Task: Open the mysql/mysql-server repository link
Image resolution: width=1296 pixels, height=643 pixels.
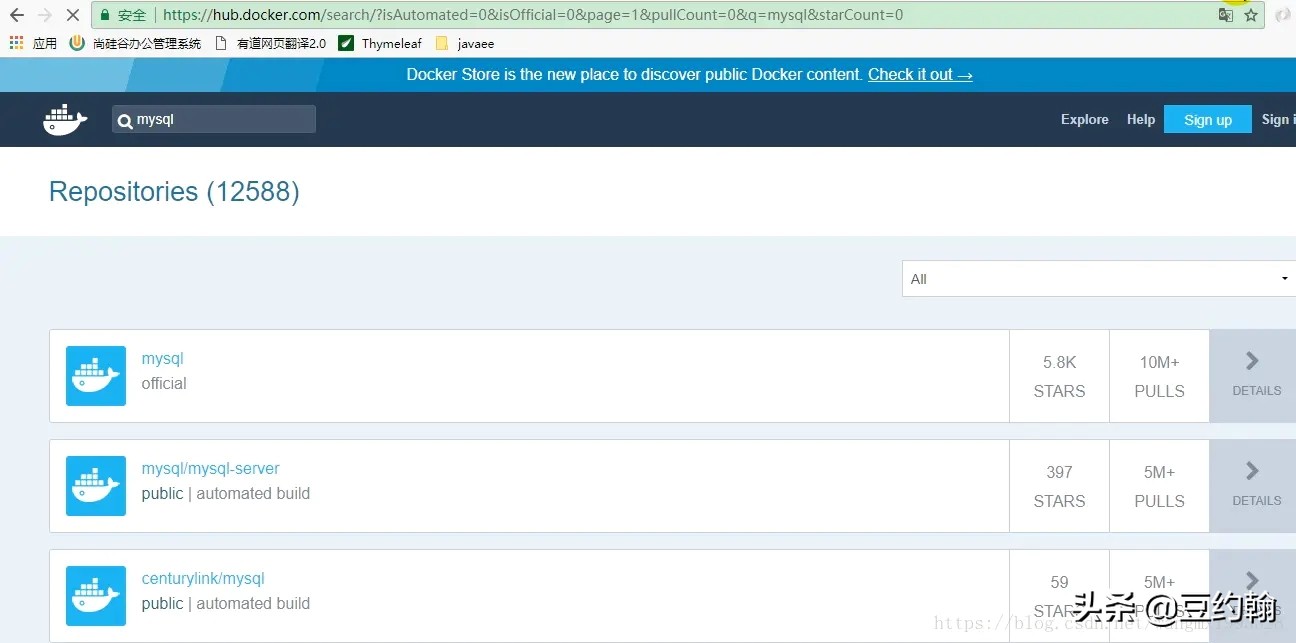Action: tap(211, 469)
